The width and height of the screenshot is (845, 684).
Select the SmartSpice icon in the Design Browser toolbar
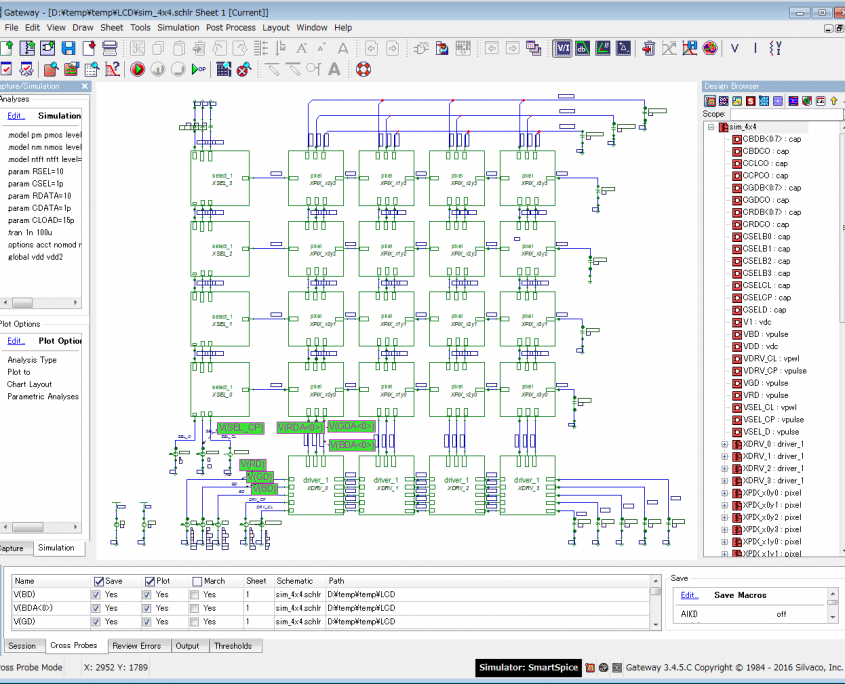(750, 100)
